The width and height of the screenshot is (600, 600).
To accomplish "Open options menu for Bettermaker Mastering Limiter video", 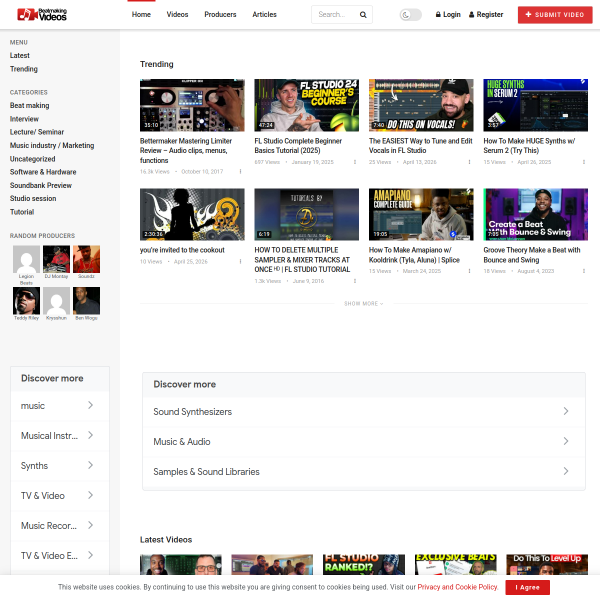I will (x=240, y=171).
